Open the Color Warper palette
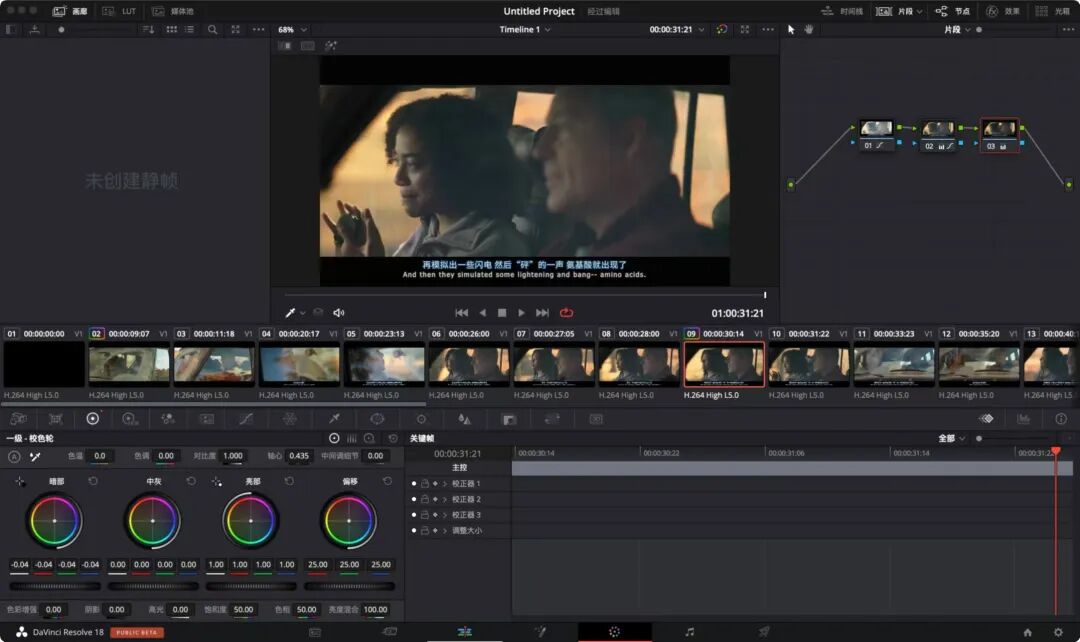The width and height of the screenshot is (1080, 642). point(290,419)
